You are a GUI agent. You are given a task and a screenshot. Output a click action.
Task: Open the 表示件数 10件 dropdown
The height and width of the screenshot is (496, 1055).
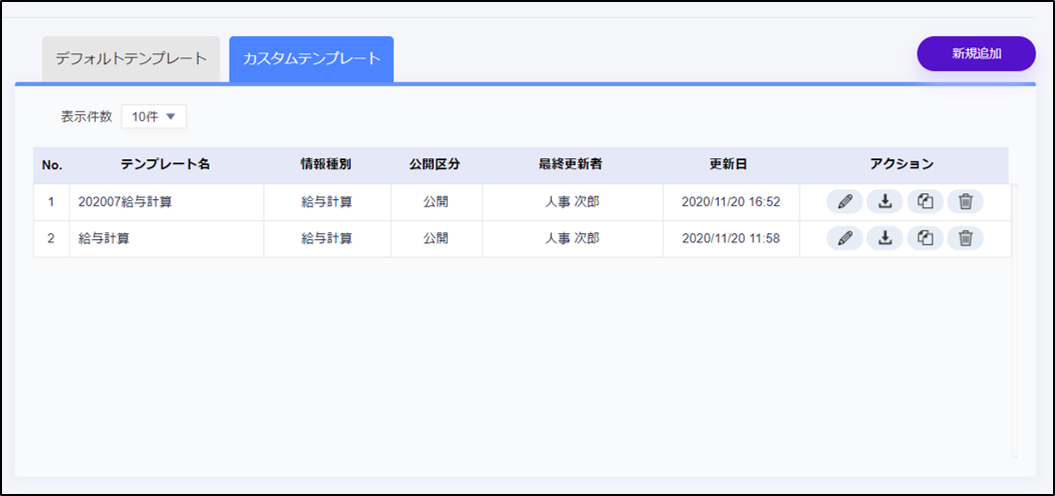154,117
